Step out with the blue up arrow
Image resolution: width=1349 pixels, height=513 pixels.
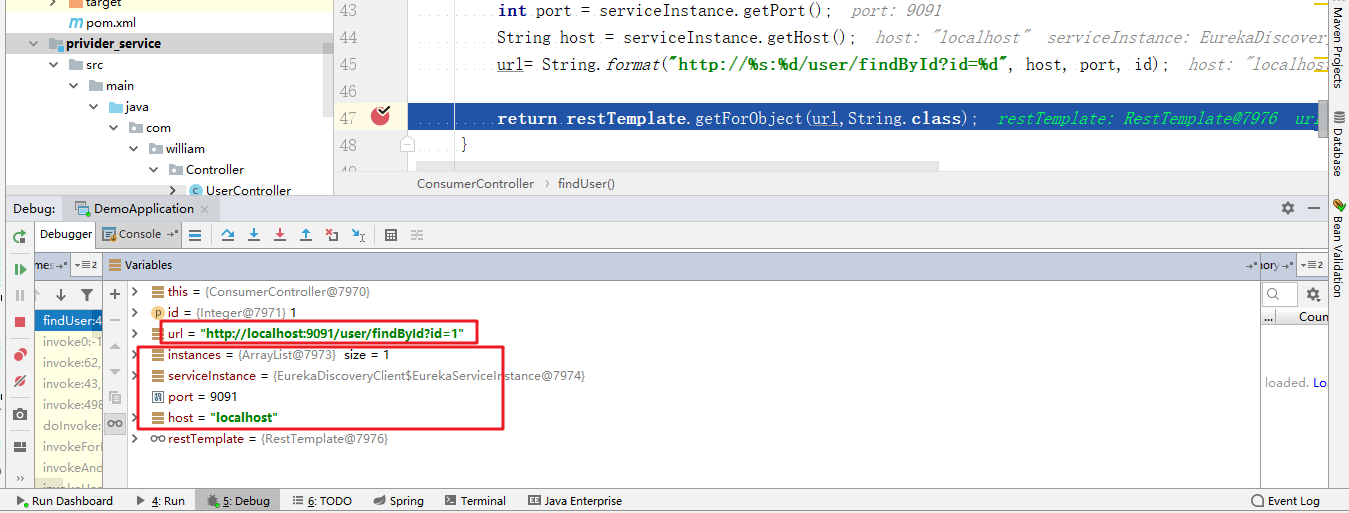point(306,235)
